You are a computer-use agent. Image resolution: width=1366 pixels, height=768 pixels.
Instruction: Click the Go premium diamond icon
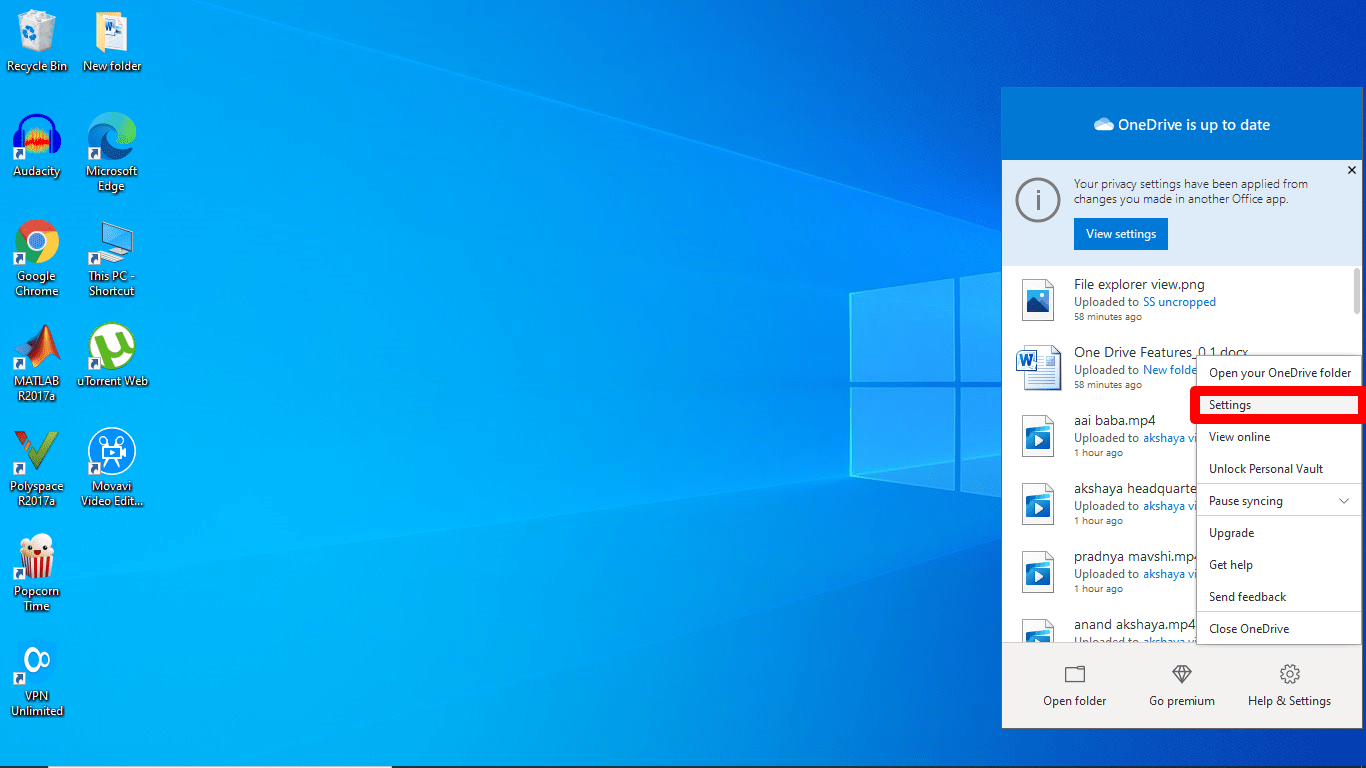(x=1182, y=674)
